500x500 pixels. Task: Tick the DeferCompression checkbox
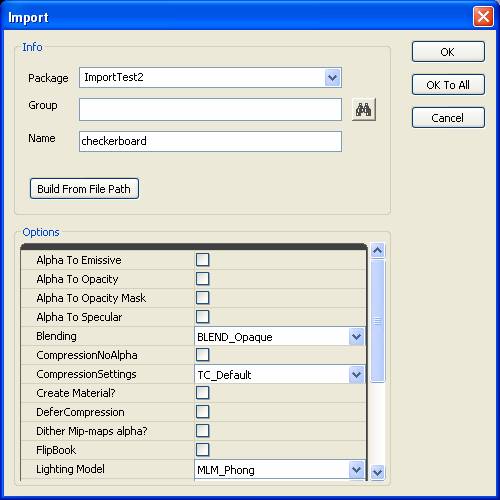point(203,412)
